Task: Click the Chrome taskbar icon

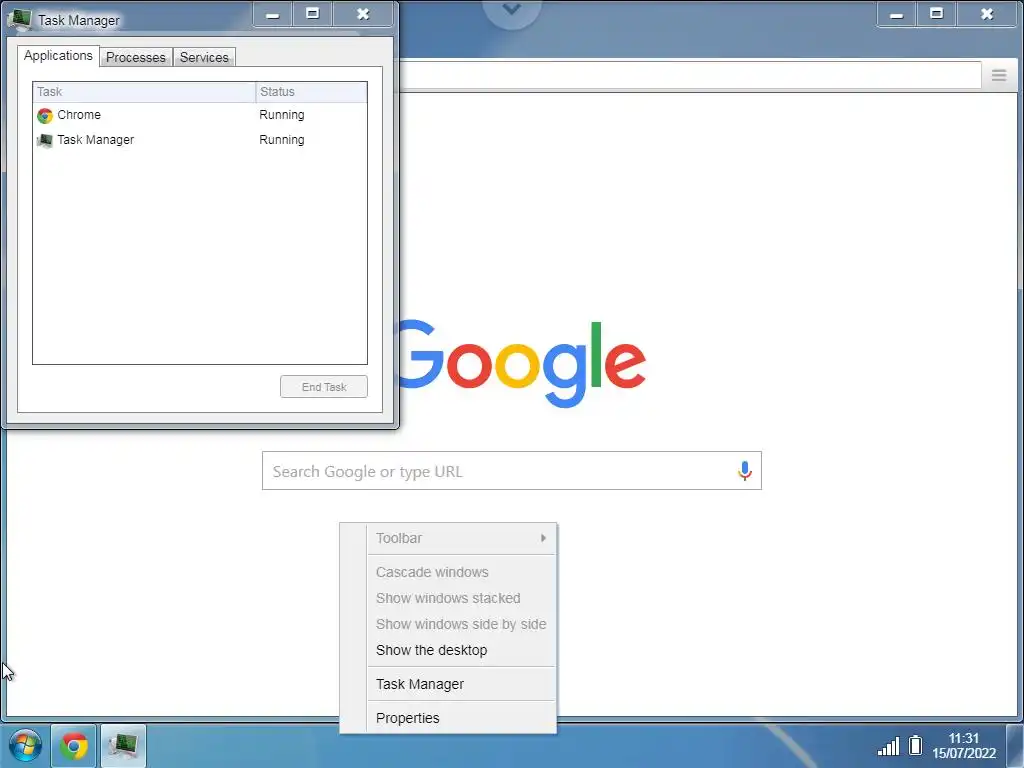Action: tap(74, 746)
